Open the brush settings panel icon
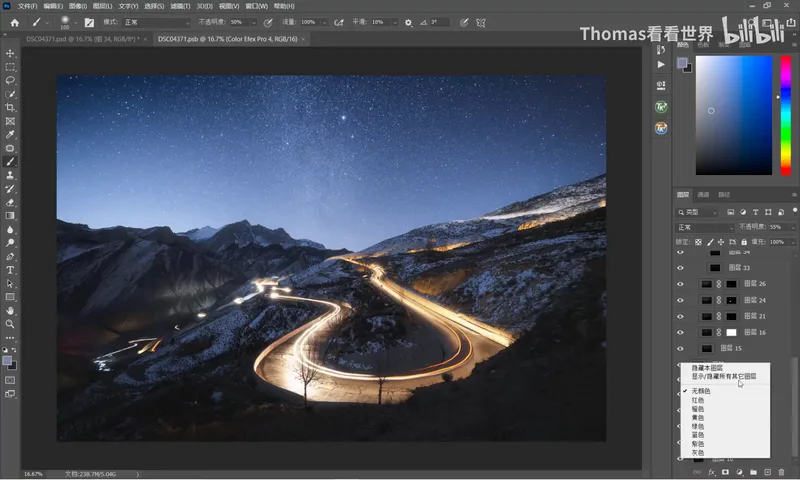This screenshot has height=480, width=800. click(x=89, y=22)
